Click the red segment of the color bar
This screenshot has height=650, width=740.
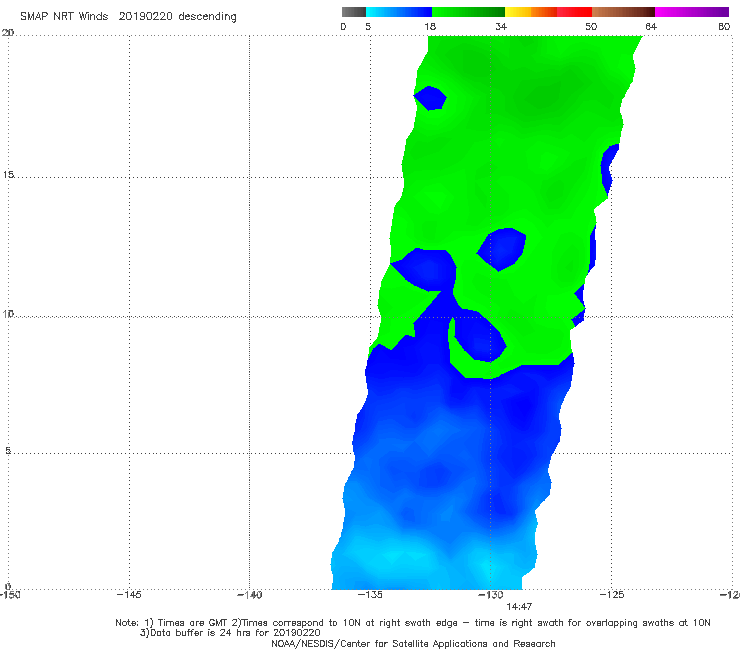coord(574,12)
